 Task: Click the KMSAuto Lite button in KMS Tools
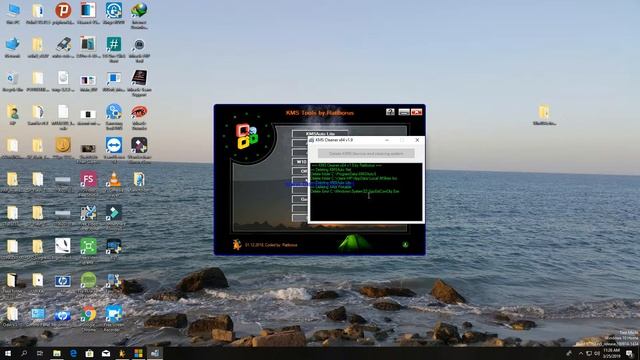tap(320, 133)
